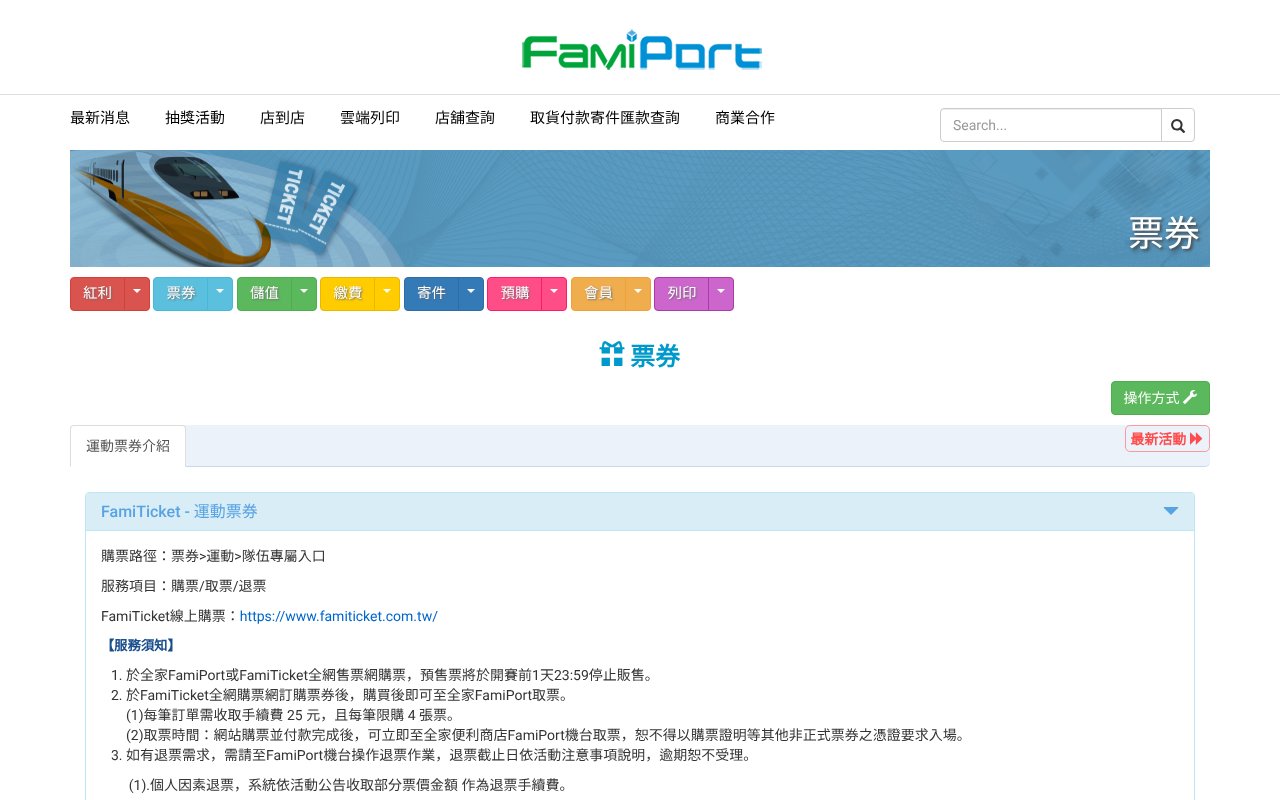Expand the 寄件 dropdown

tap(471, 293)
